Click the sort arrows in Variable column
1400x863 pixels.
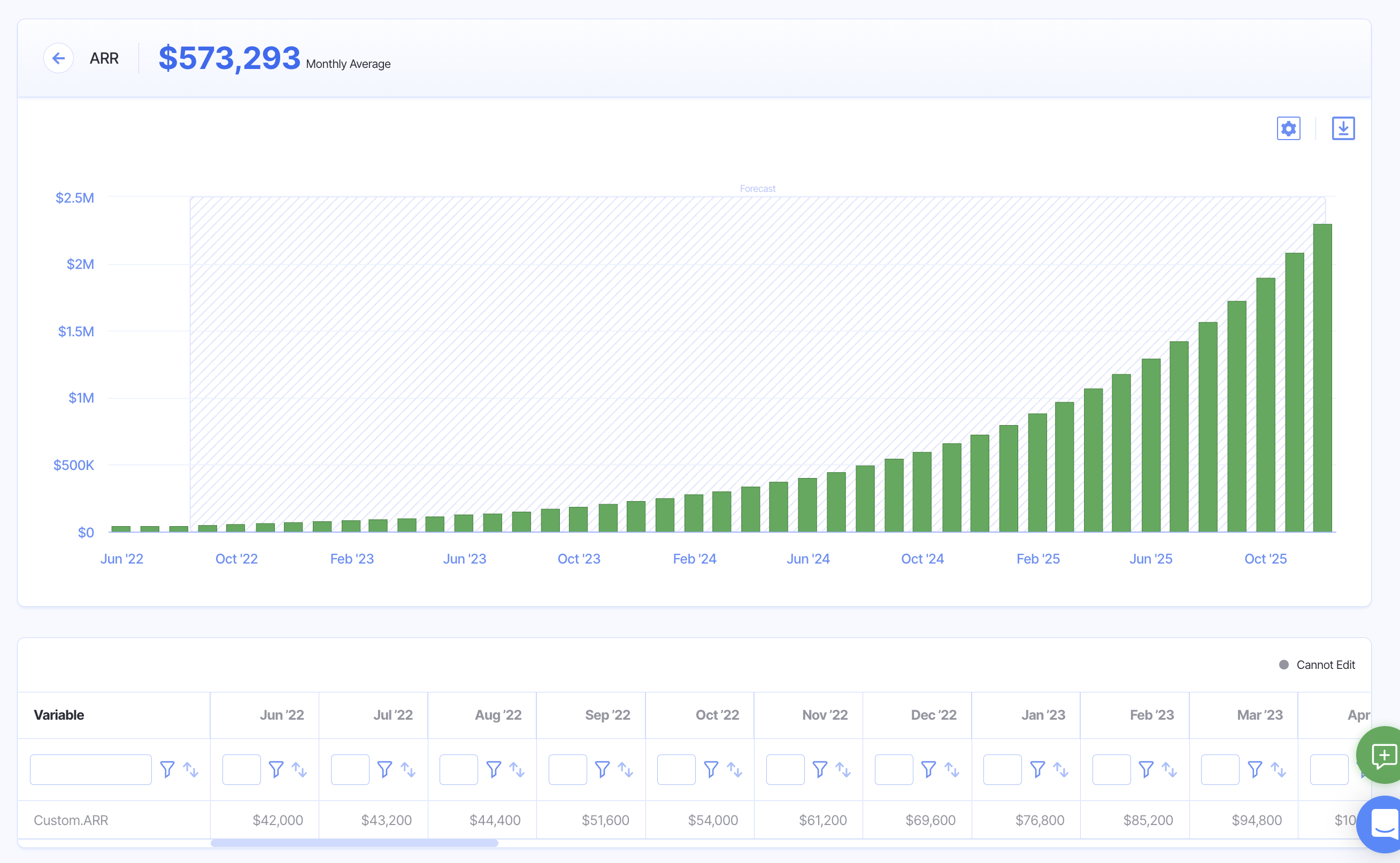click(x=190, y=769)
